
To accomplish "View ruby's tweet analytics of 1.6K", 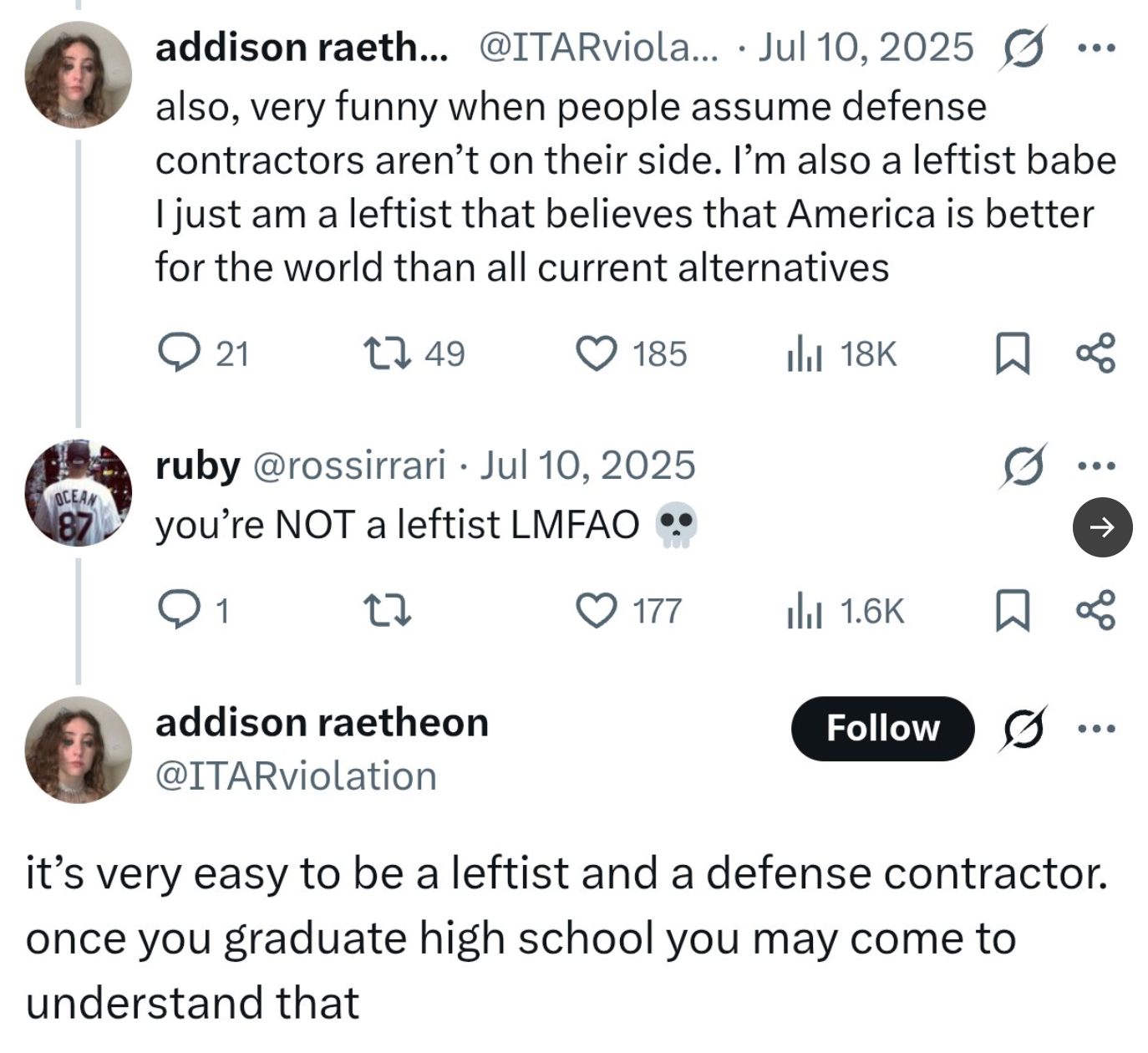I will click(804, 612).
